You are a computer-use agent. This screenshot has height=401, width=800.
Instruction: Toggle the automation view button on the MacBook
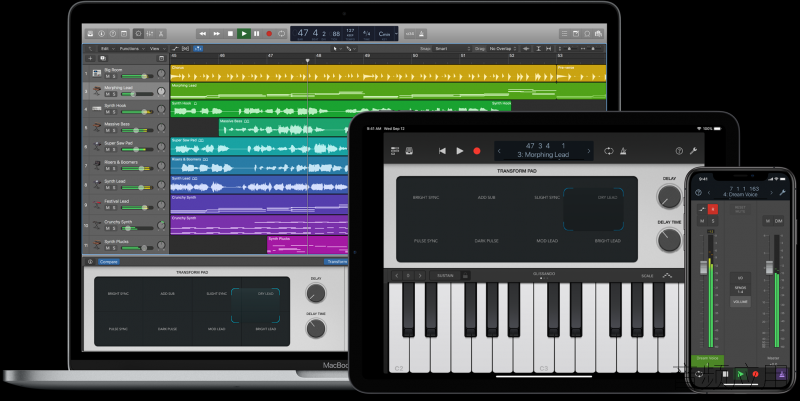(176, 48)
